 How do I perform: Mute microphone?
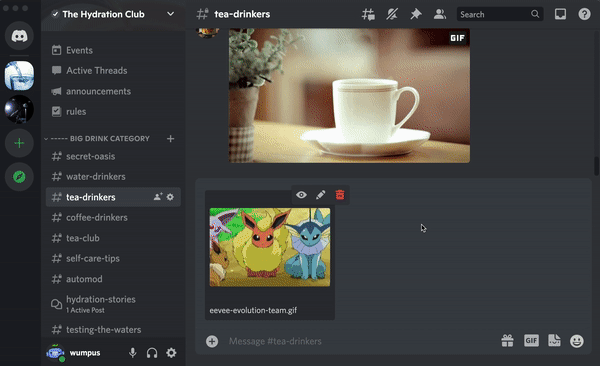[x=132, y=353]
